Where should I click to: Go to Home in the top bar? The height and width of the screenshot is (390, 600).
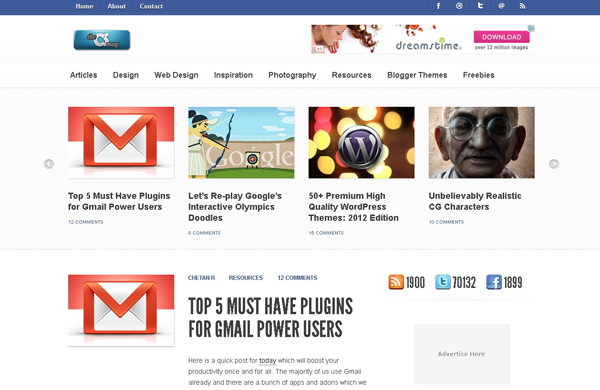(84, 6)
